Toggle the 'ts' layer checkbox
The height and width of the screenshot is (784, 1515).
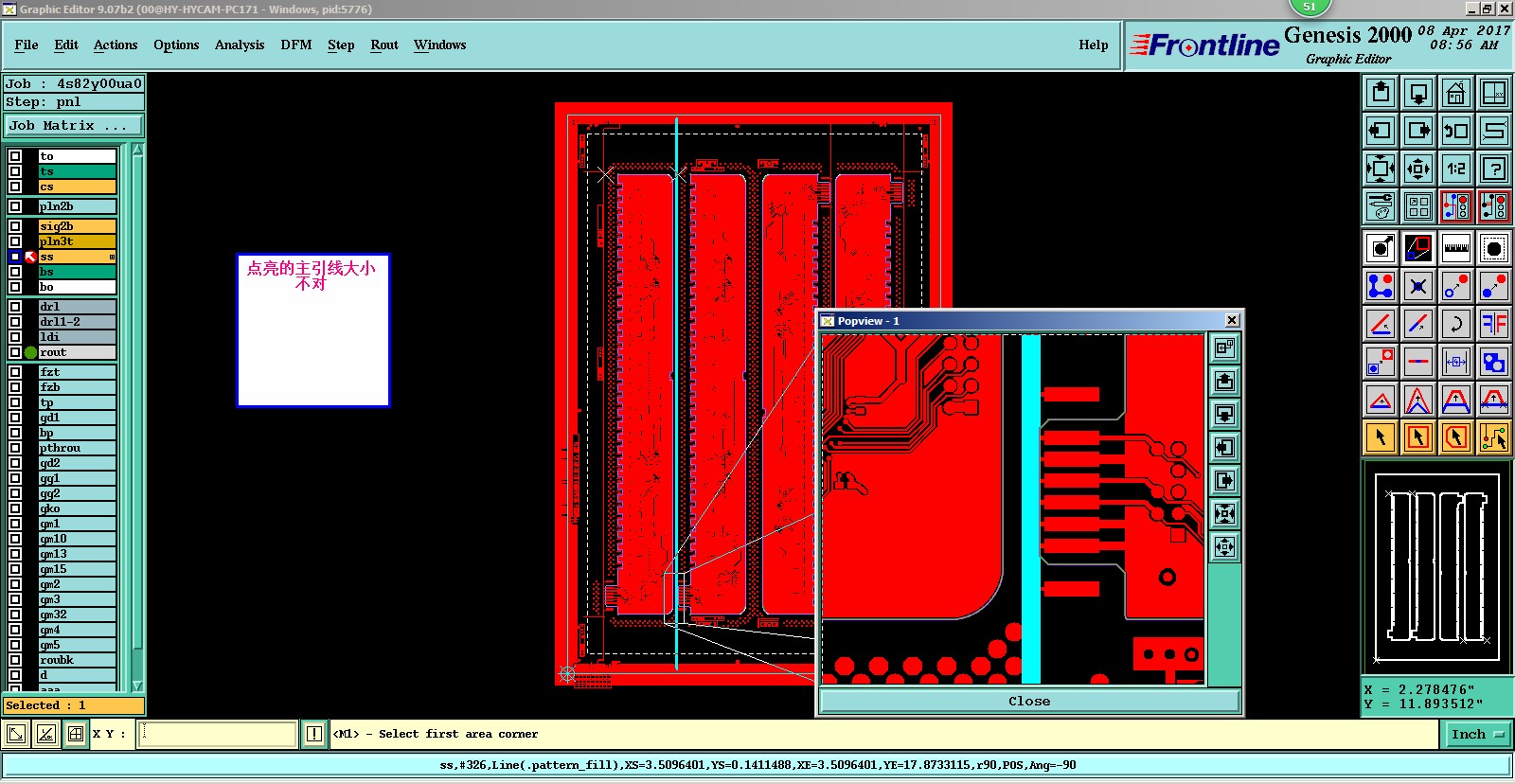[15, 171]
